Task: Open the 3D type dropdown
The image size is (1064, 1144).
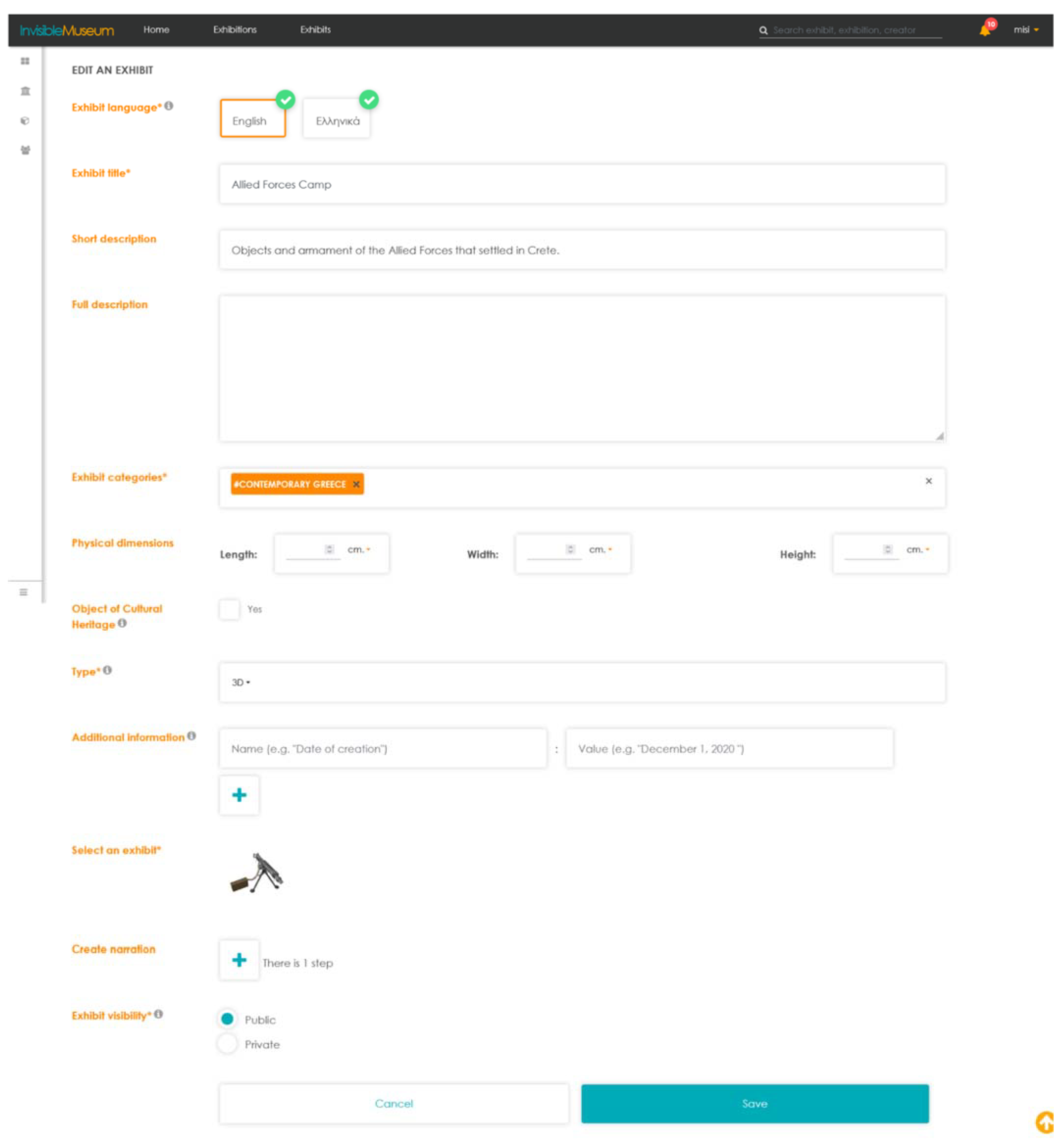Action: (241, 683)
